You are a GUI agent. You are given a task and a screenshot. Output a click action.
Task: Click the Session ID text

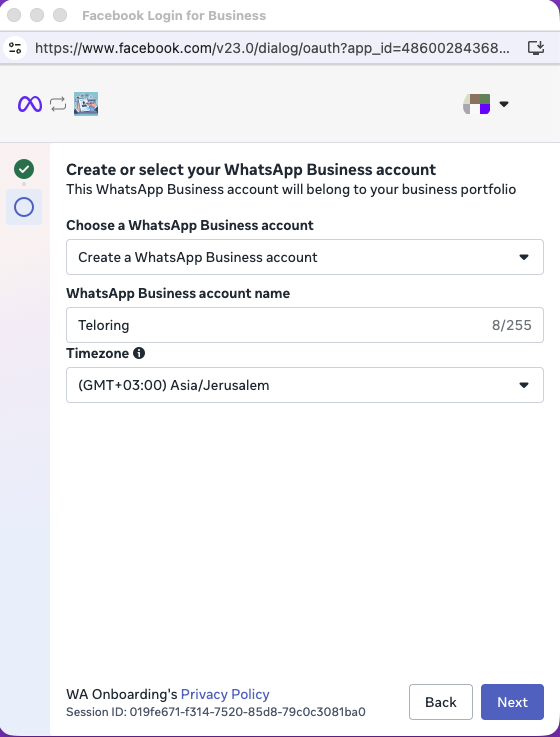click(x=216, y=712)
